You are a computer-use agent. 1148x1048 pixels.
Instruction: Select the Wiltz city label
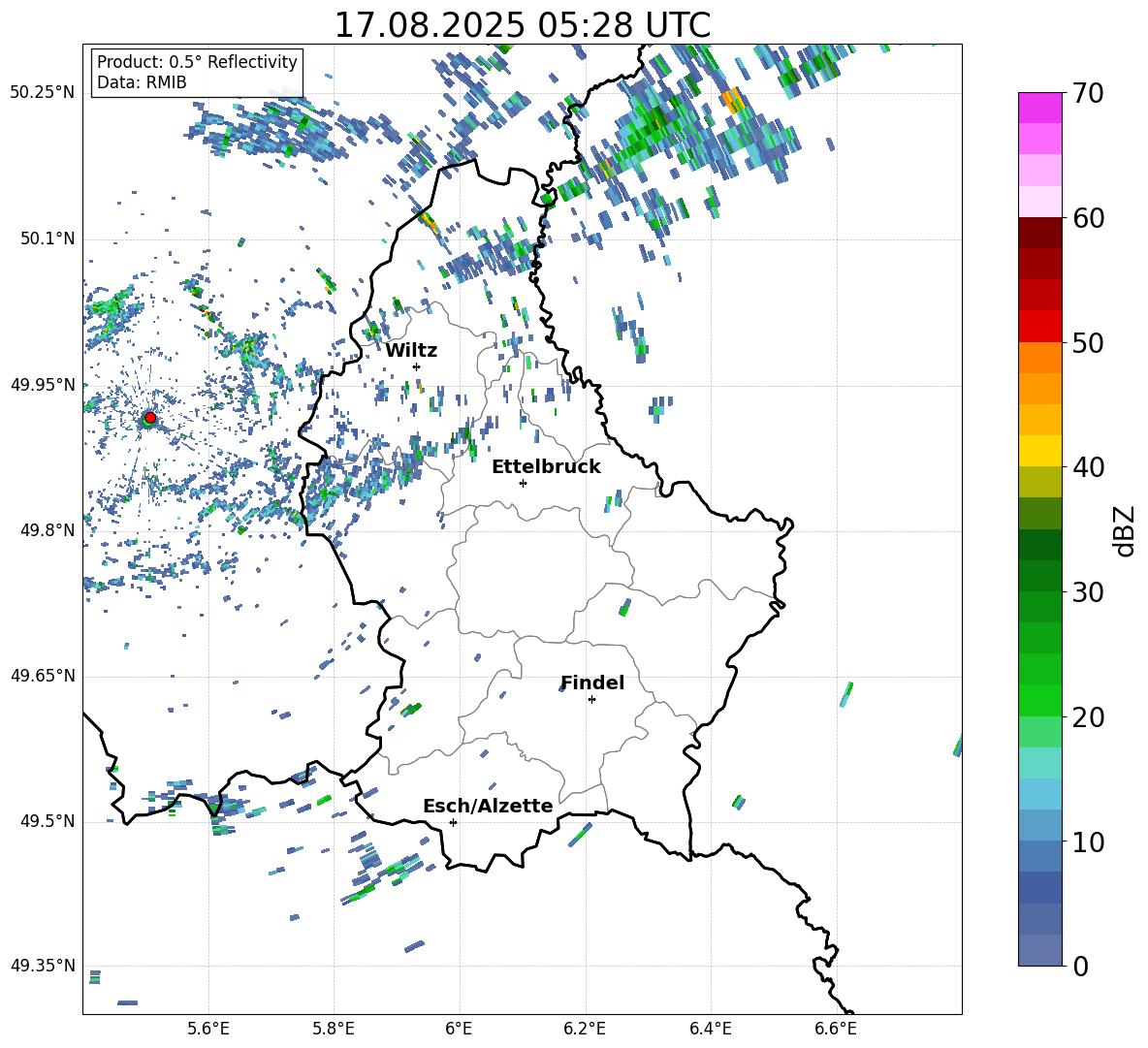(411, 351)
